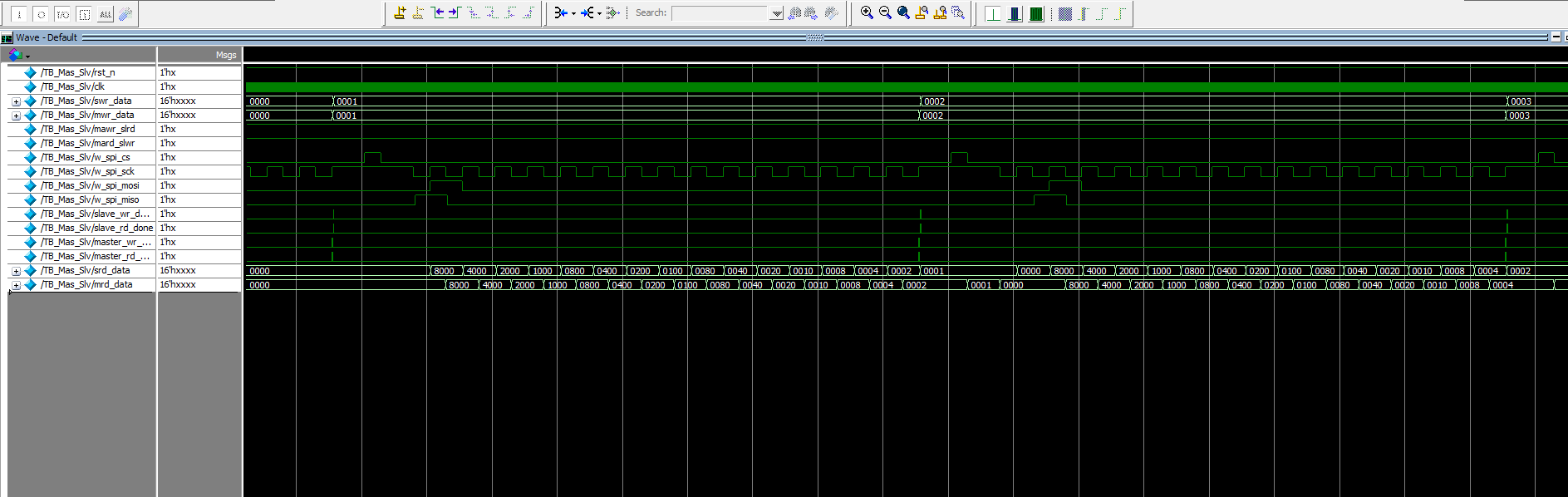The image size is (1568, 497).
Task: Click the Msgs column header
Action: (x=199, y=55)
